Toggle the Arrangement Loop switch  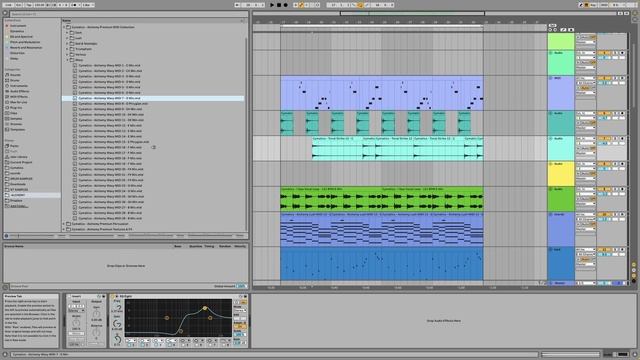(x=360, y=5)
